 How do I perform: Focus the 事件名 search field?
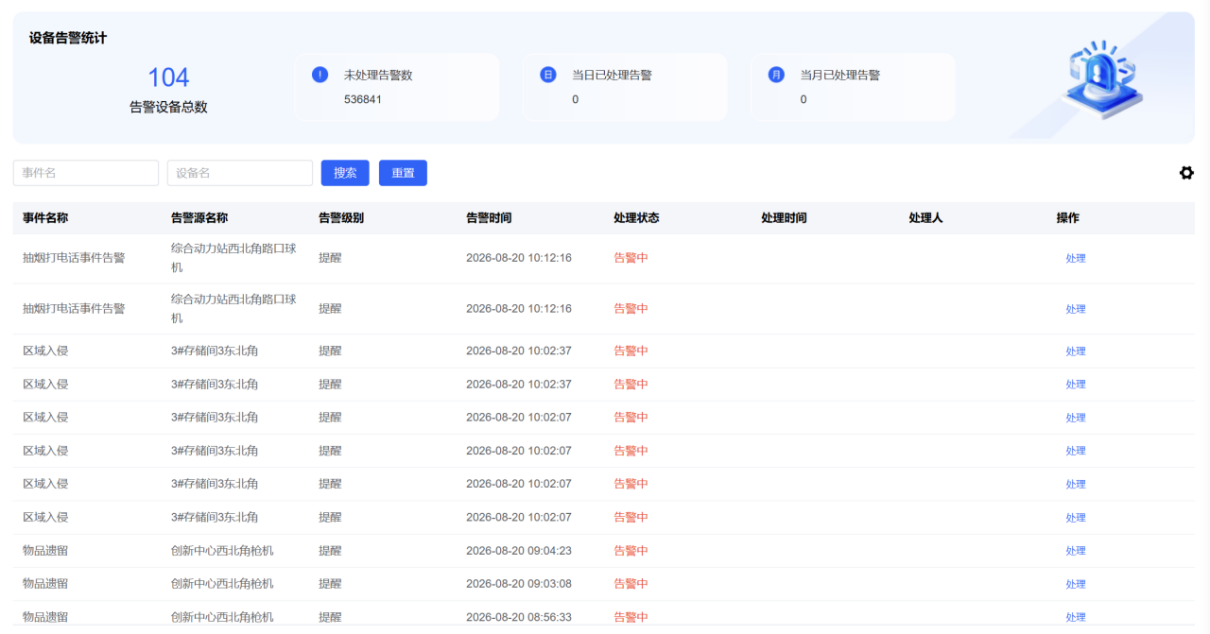[86, 173]
